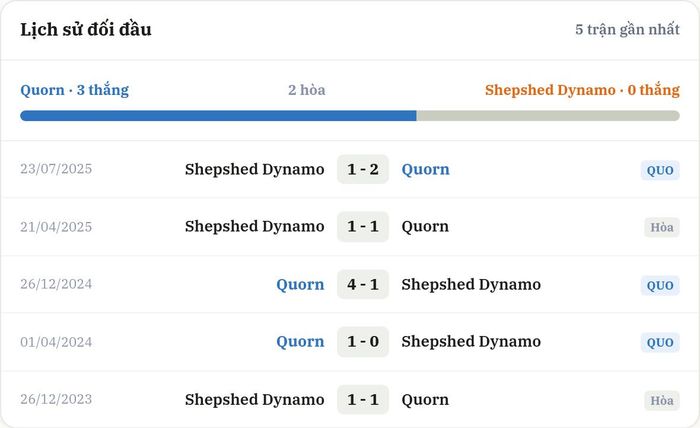The width and height of the screenshot is (700, 428).
Task: Click the Hòa badge for 21/04/2025 match
Action: click(x=662, y=227)
